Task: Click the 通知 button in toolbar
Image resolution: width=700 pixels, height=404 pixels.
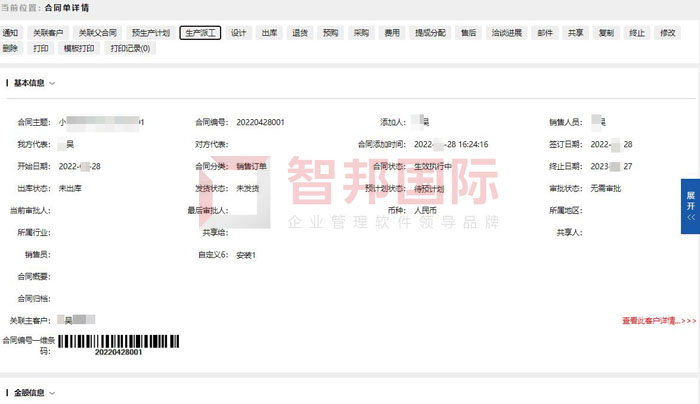Action: tap(10, 33)
